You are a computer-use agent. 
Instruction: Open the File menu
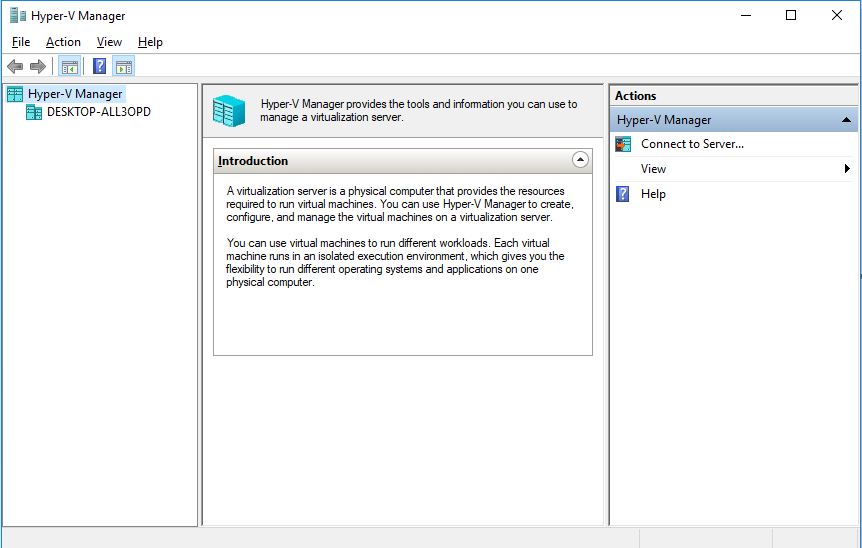click(x=21, y=42)
